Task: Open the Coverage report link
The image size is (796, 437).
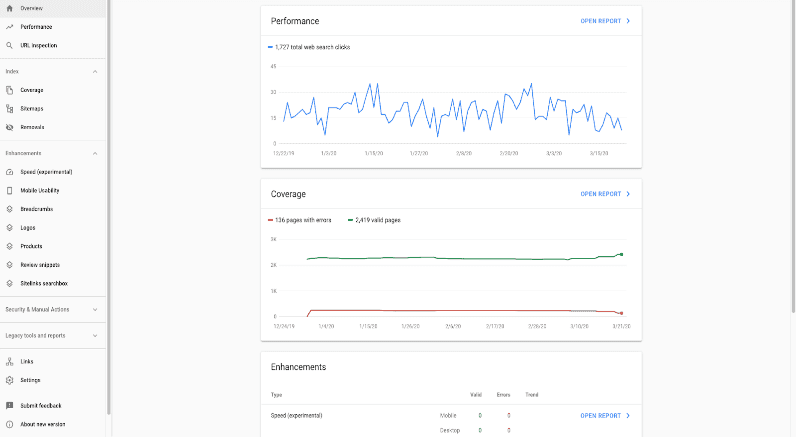Action: pyautogui.click(x=605, y=194)
